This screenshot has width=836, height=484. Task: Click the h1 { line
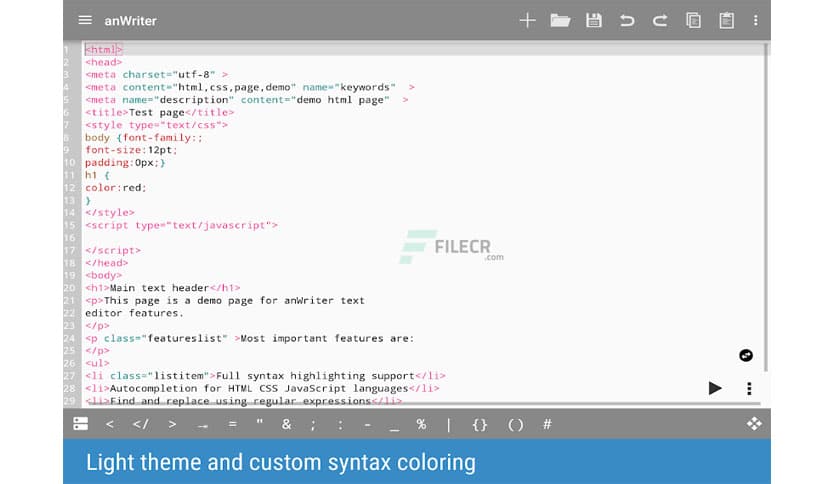pyautogui.click(x=97, y=175)
